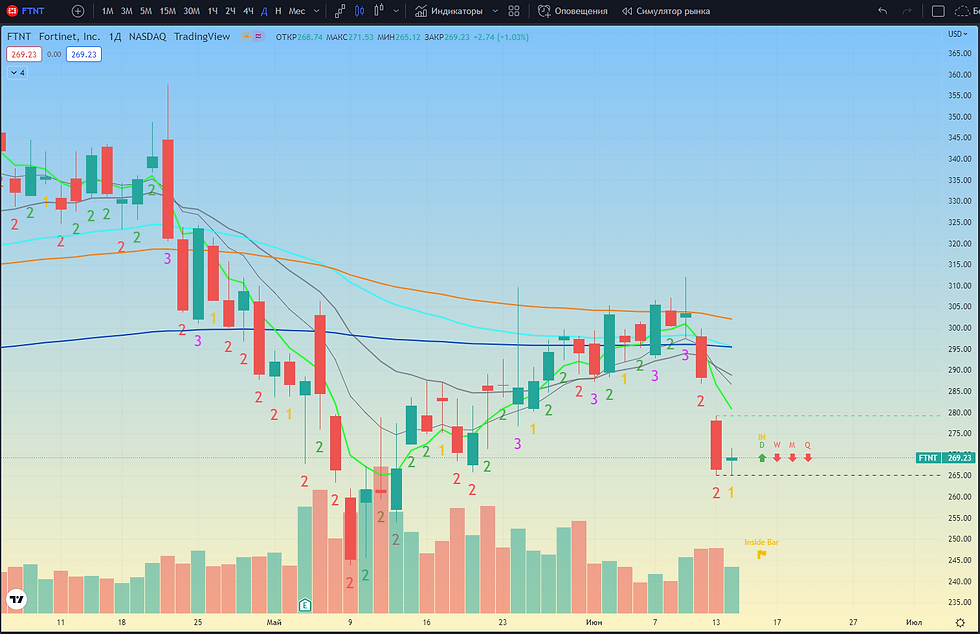980x634 pixels.
Task: Click the ЗАКР 269.23 close value
Action: point(457,37)
